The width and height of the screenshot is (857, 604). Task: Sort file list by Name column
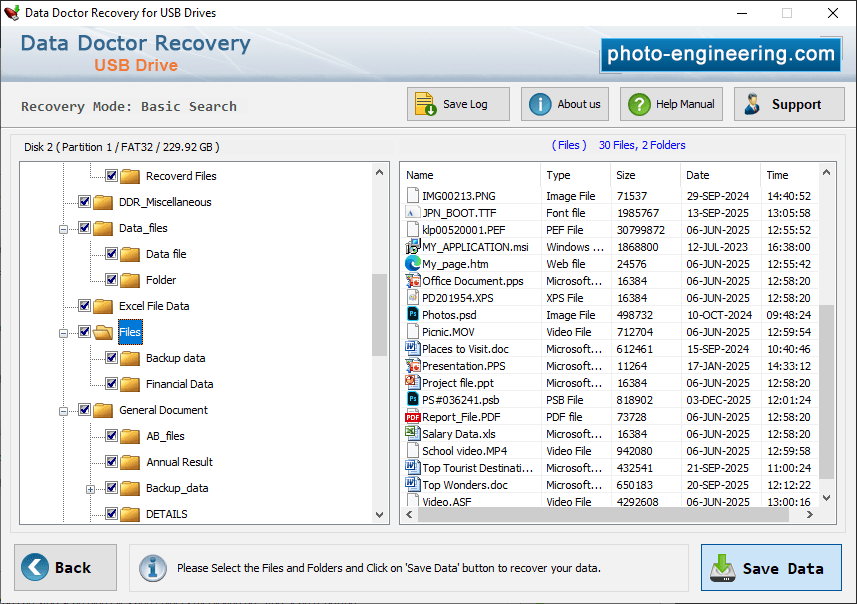coord(471,175)
